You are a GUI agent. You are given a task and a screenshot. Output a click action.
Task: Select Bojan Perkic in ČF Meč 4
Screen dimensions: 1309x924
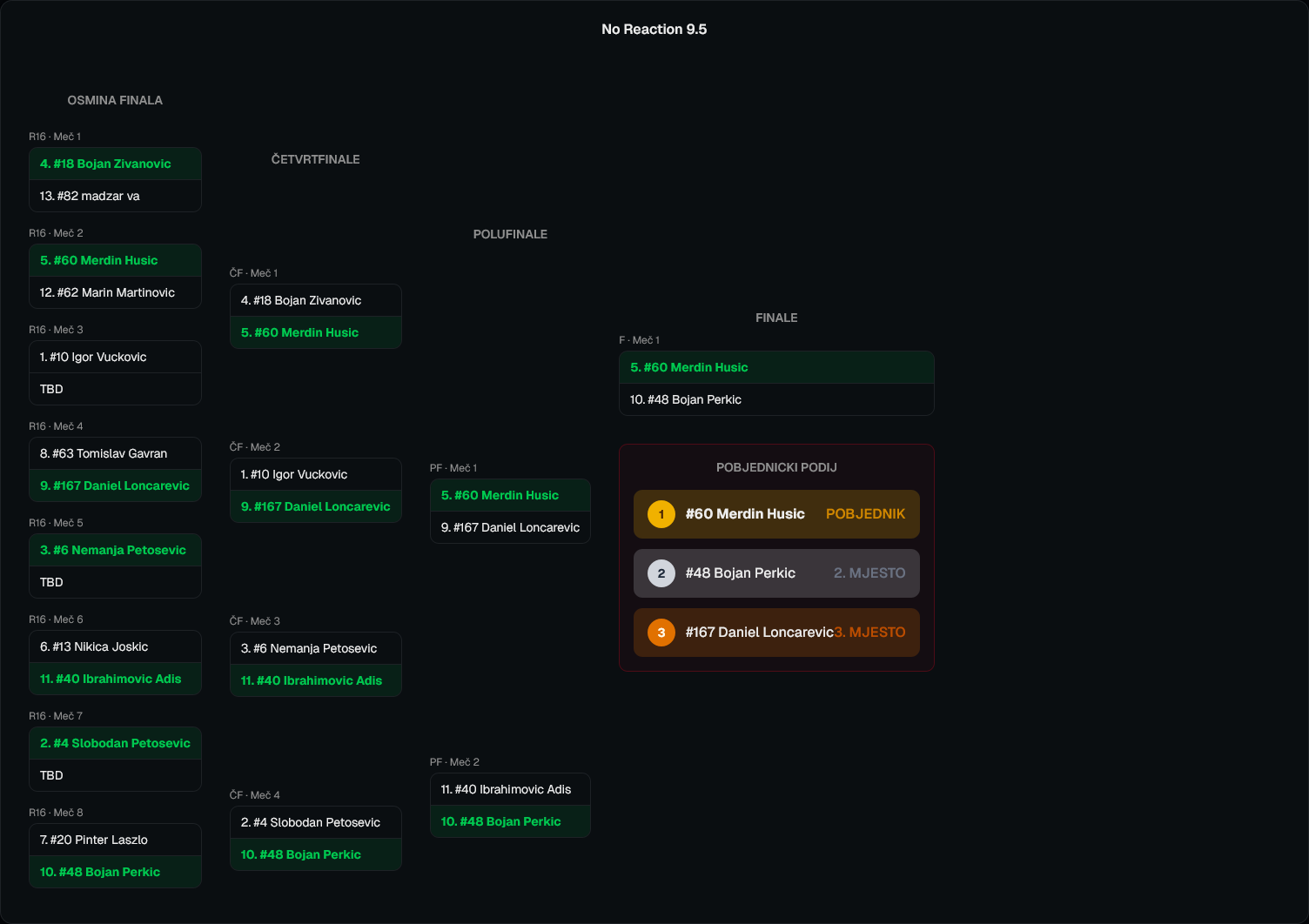point(301,854)
